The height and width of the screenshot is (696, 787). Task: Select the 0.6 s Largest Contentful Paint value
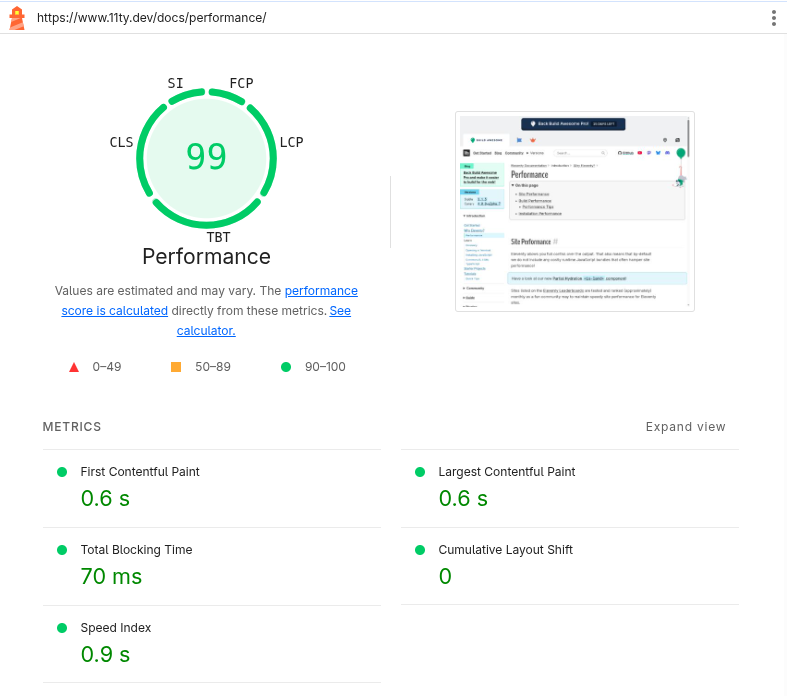point(463,498)
